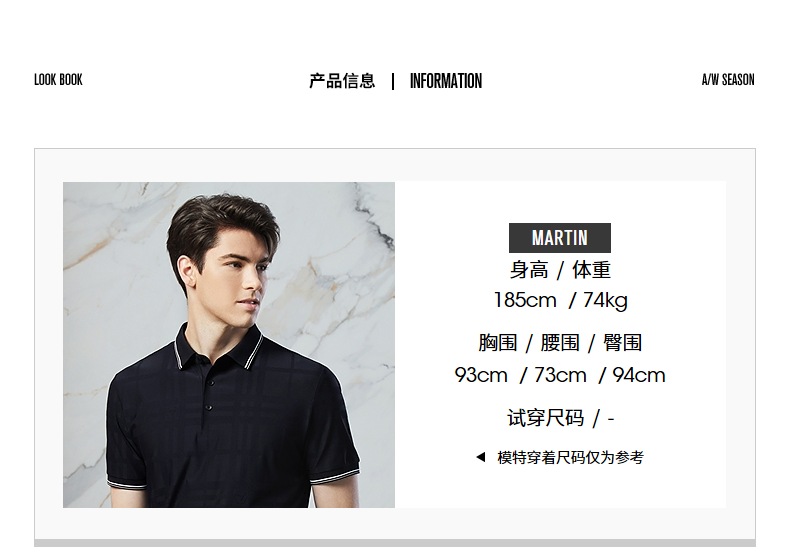Click the model photo in black polo
790x553 pixels.
(229, 344)
